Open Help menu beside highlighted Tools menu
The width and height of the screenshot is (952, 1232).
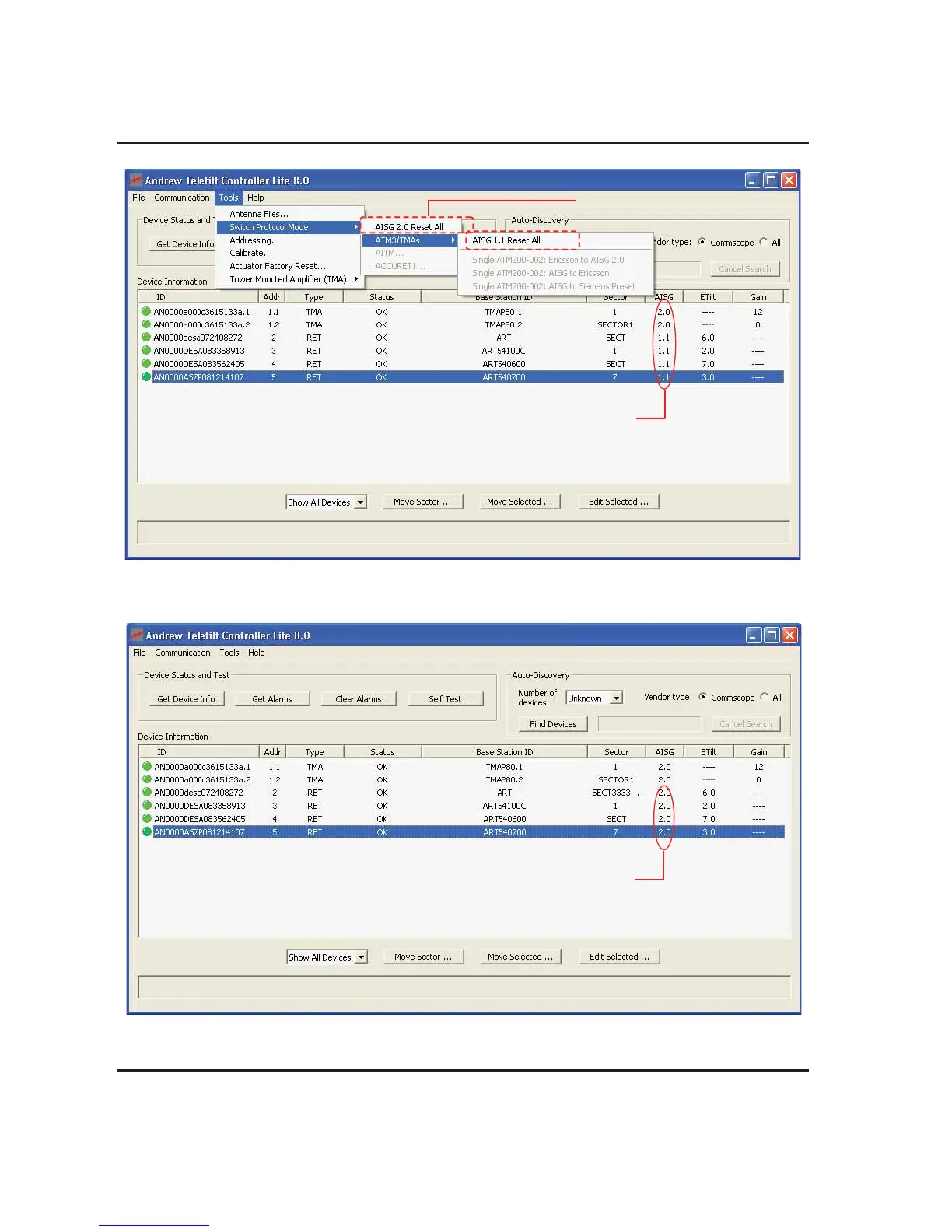point(256,198)
